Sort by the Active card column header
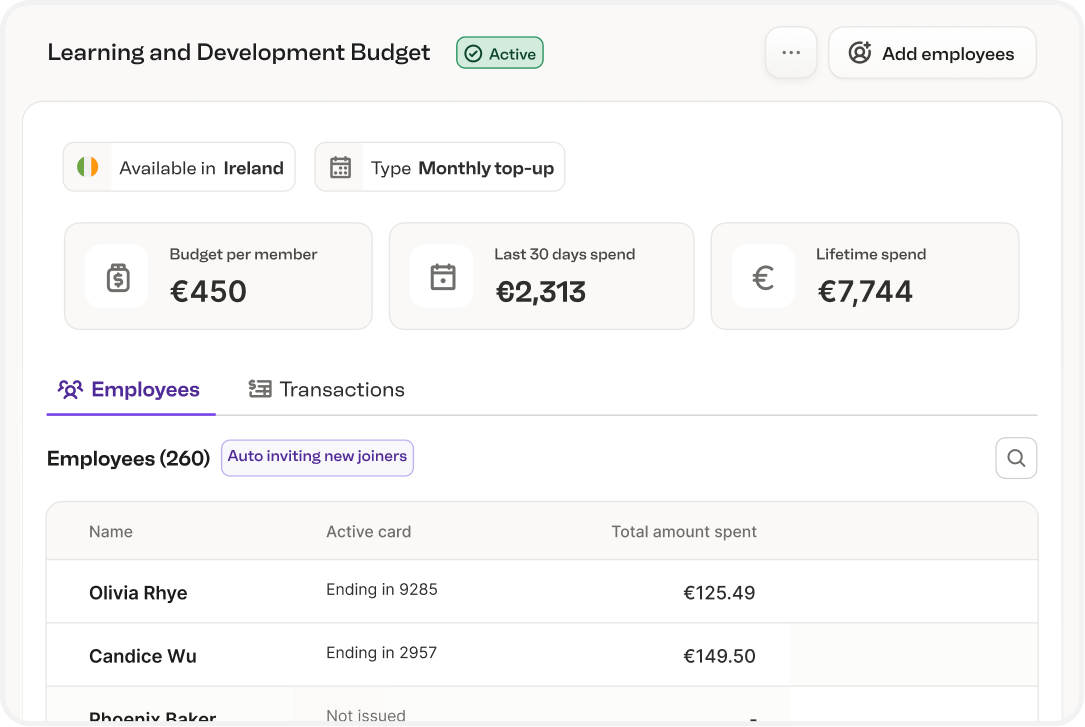Screen dimensions: 1085x727 click(368, 532)
